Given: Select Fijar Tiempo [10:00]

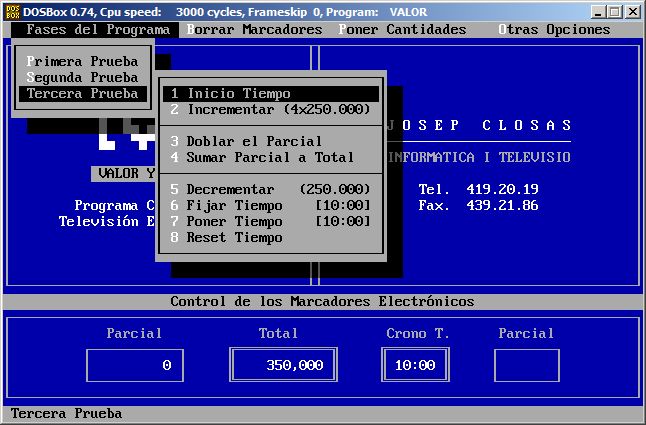Looking at the screenshot, I should click(x=271, y=206).
